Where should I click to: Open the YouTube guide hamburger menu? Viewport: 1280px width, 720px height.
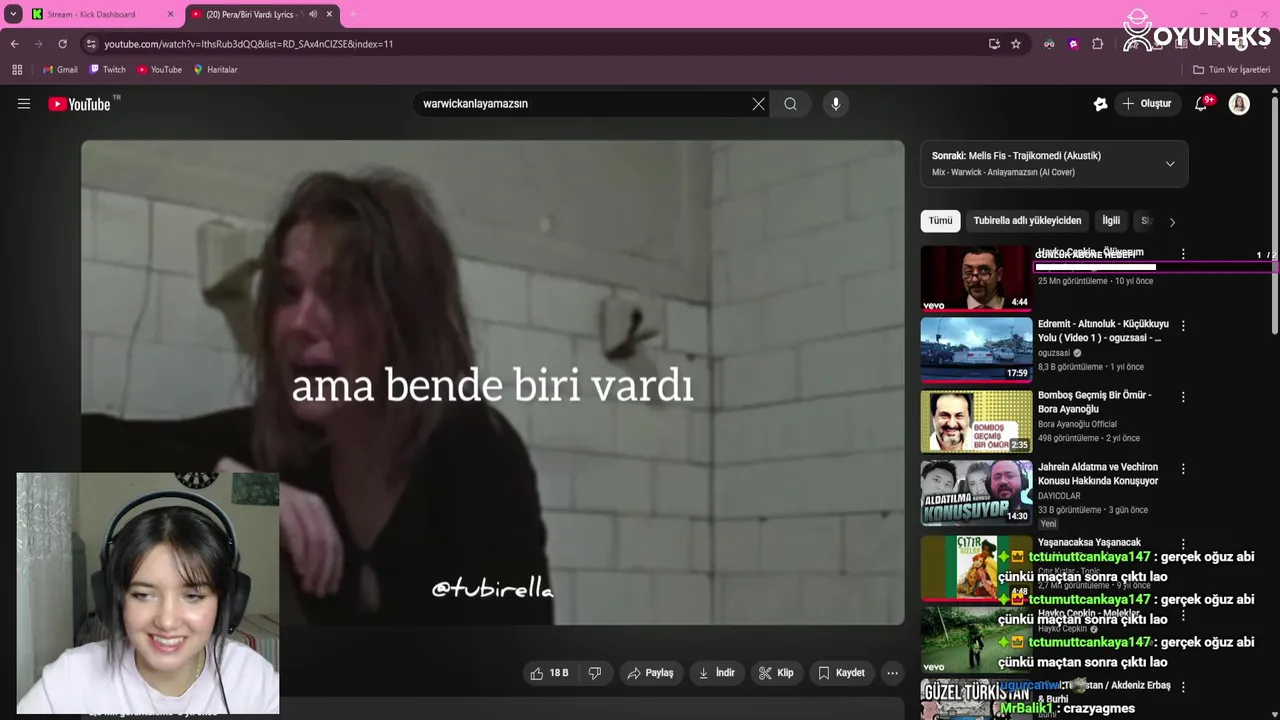(24, 104)
